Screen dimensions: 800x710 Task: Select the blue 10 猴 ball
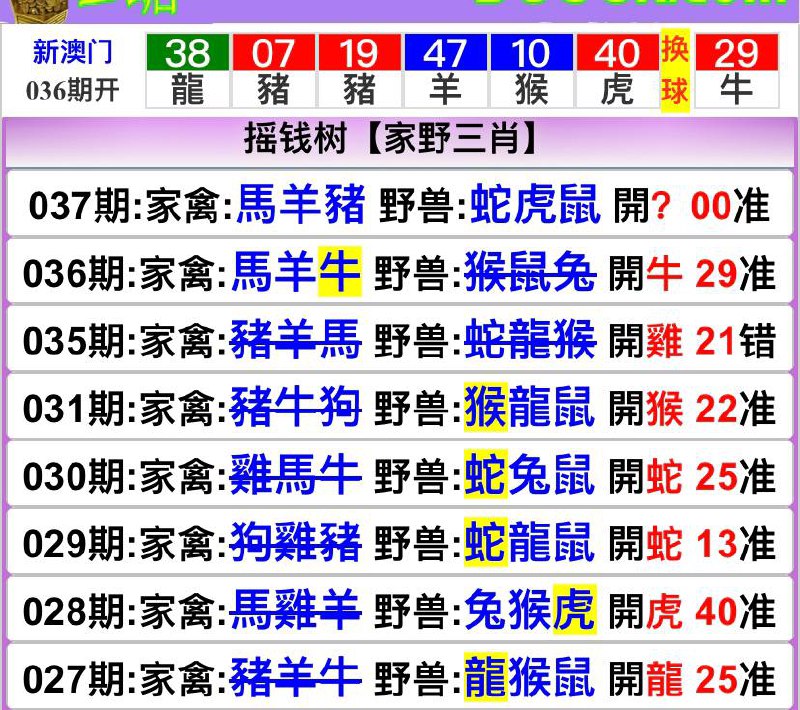[532, 70]
